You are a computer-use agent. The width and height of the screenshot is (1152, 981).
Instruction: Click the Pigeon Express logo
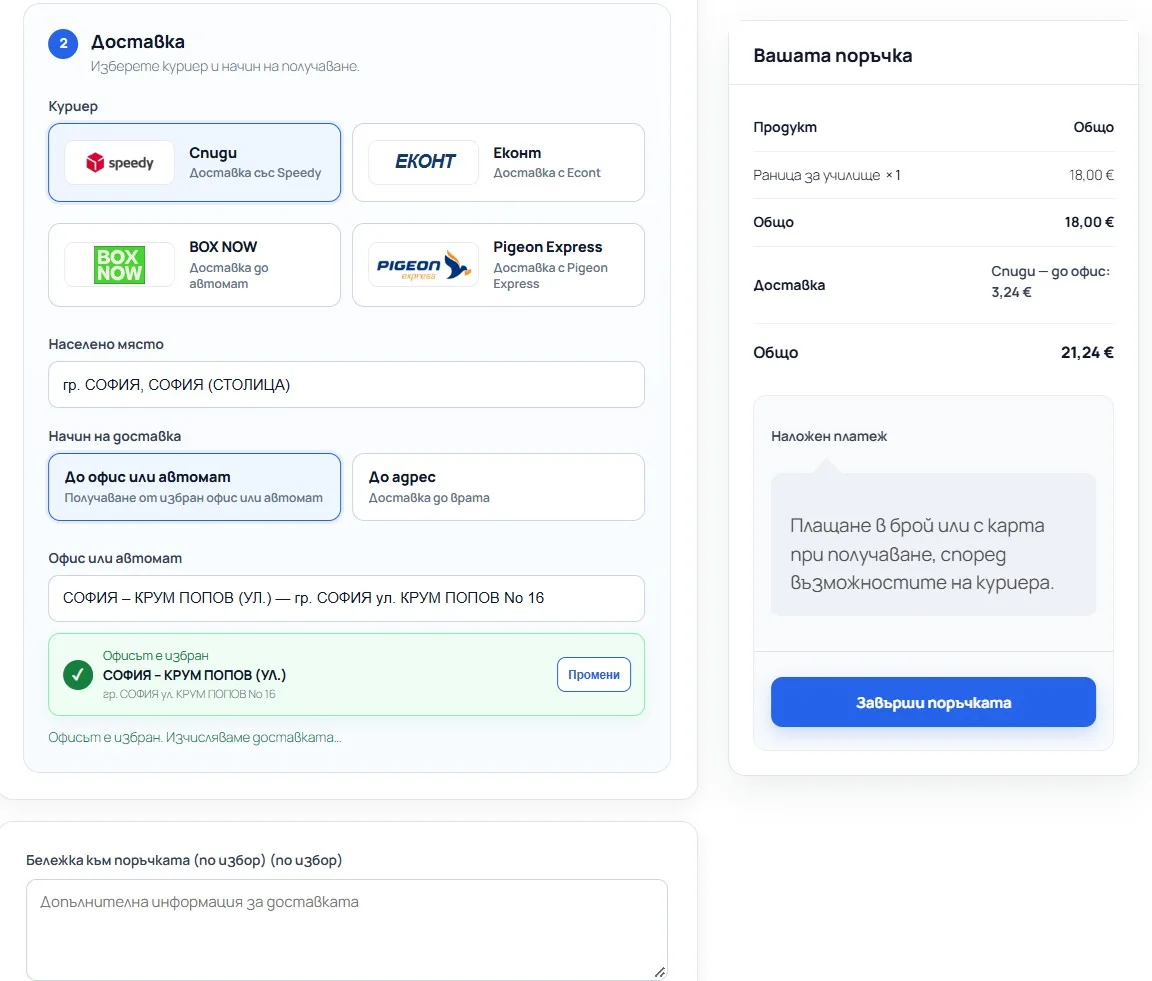tap(424, 265)
